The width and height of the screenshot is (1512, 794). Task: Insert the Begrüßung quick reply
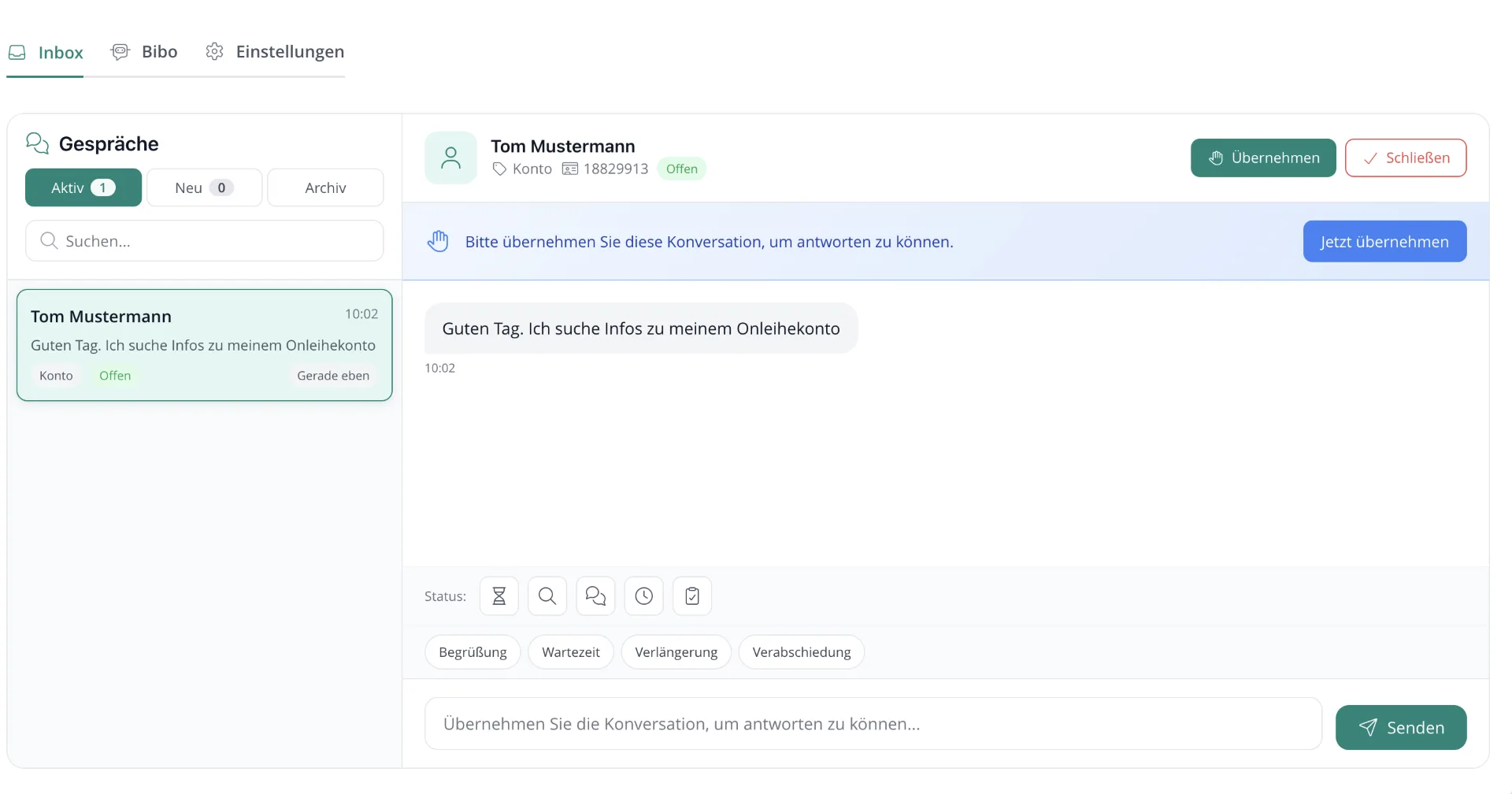pos(472,652)
